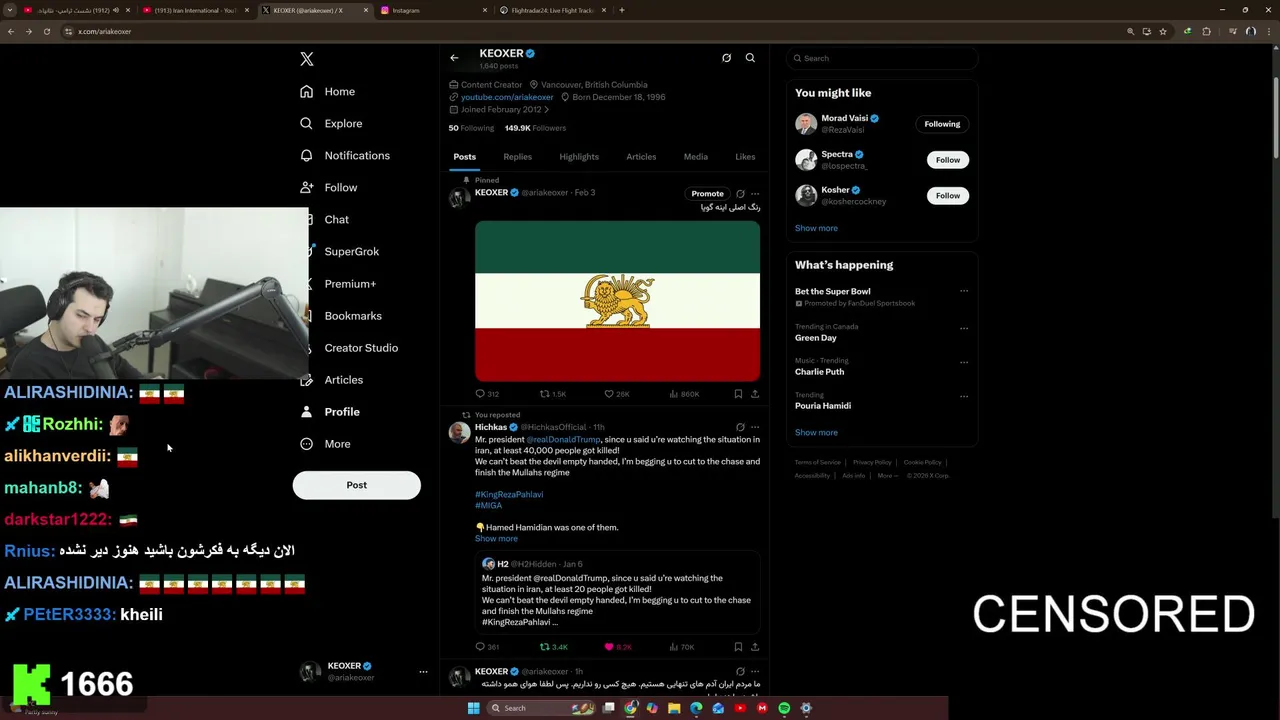Image resolution: width=1280 pixels, height=720 pixels.
Task: Open more options on the pinned post
Action: (755, 193)
